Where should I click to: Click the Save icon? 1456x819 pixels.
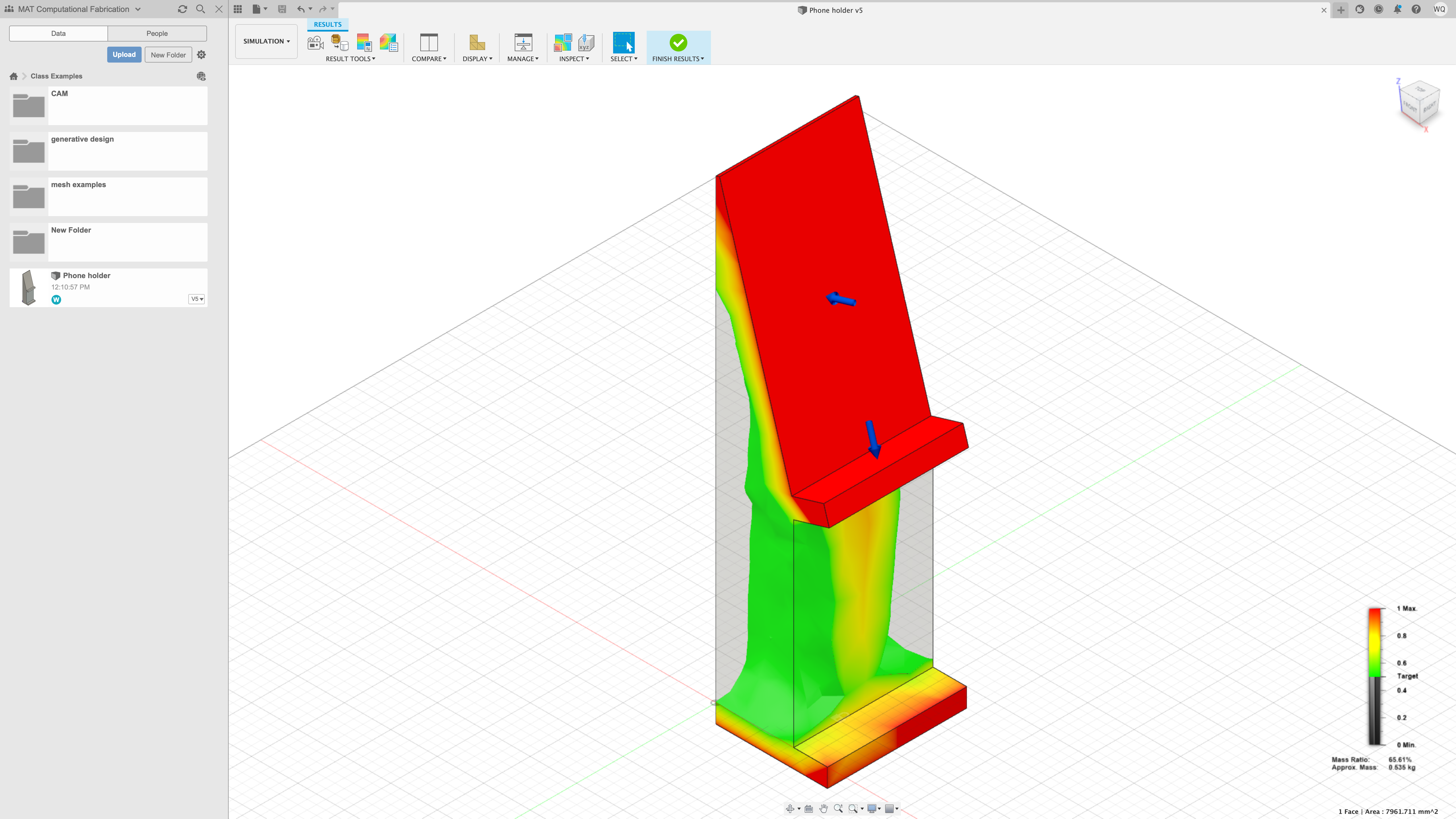click(282, 9)
